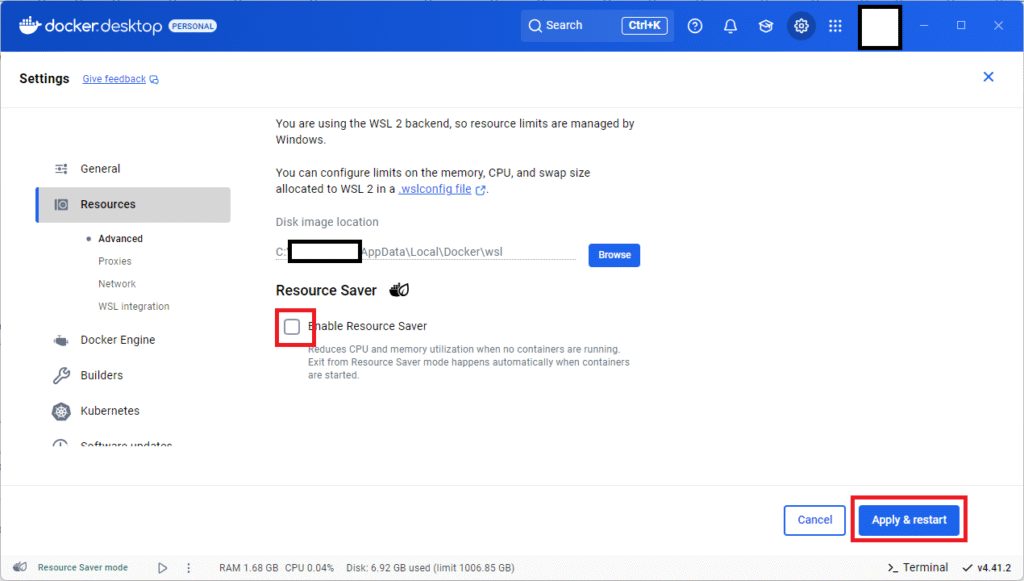1024x581 pixels.
Task: Select General settings section
Action: point(133,168)
